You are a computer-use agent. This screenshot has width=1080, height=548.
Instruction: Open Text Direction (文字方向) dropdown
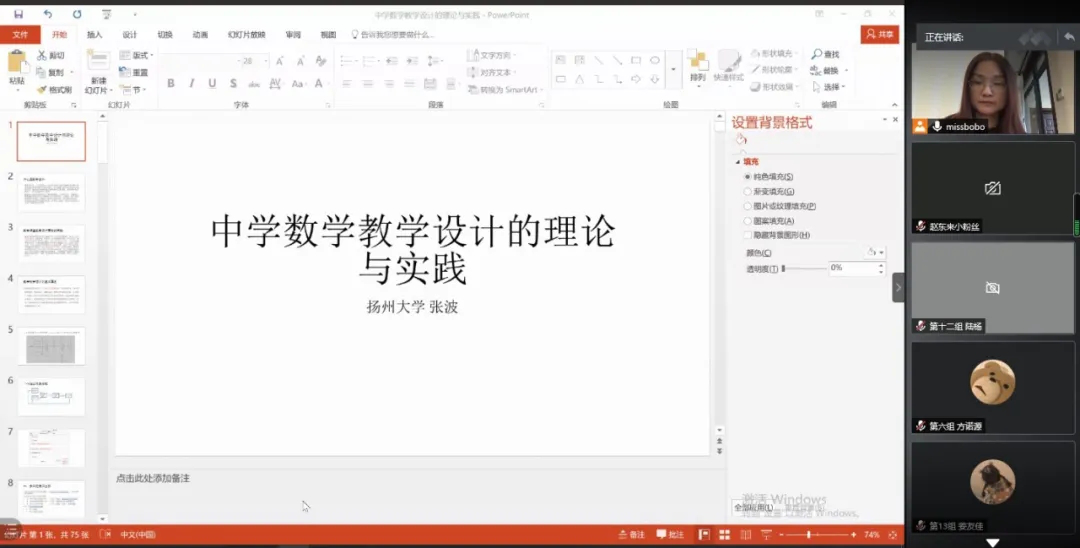pos(493,55)
